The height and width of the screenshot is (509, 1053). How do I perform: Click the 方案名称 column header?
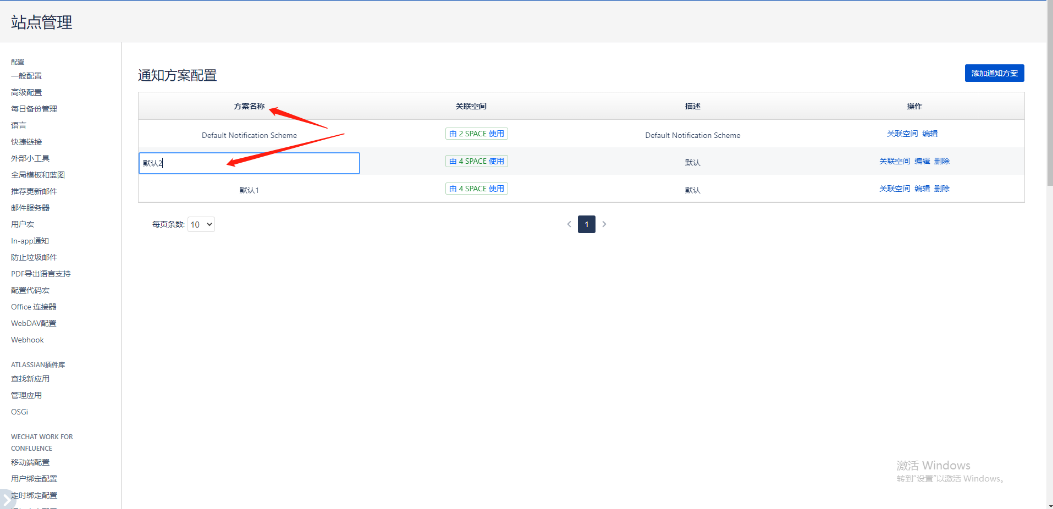pyautogui.click(x=249, y=106)
